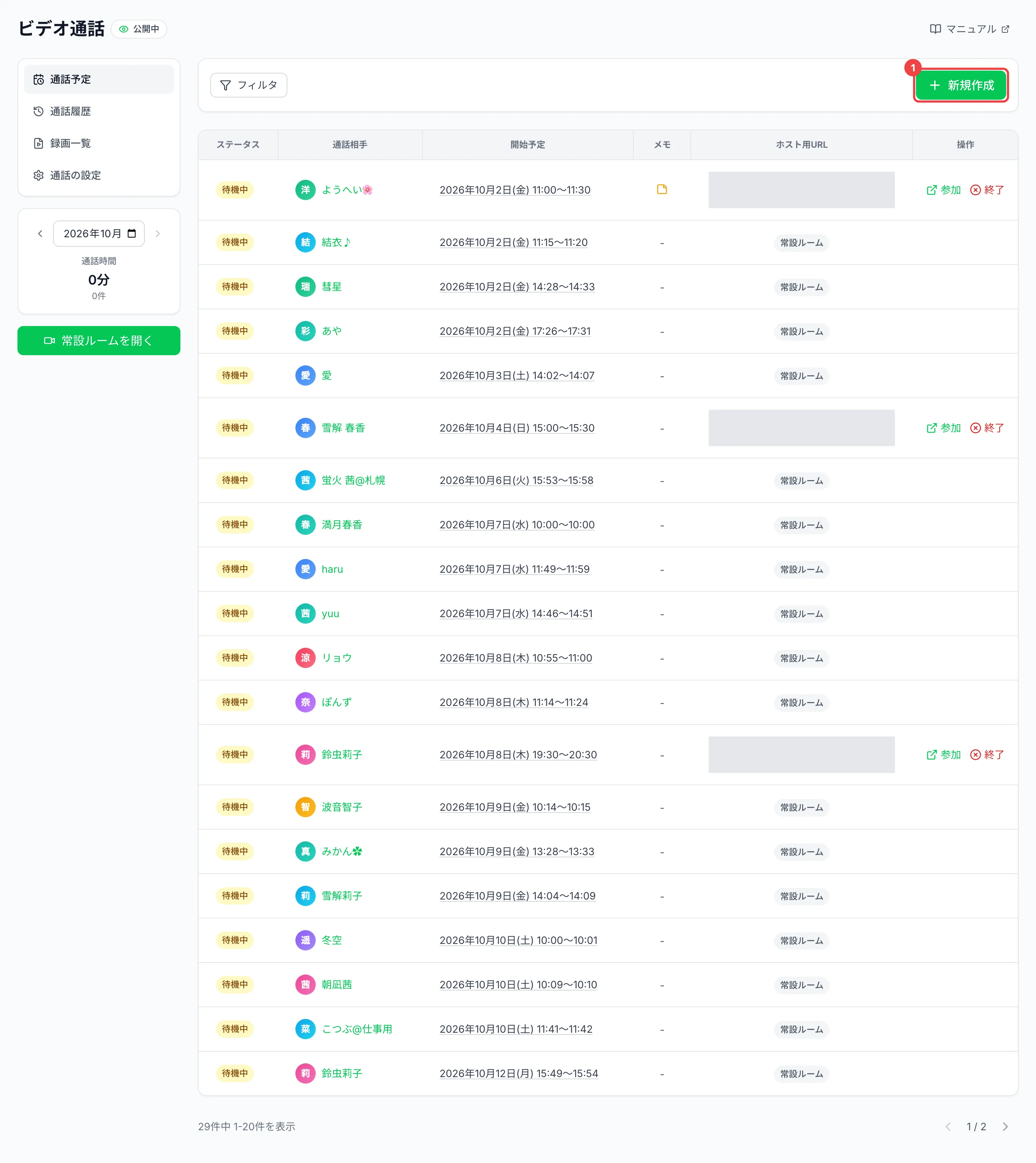Click 常設ルームを開く button
The image size is (1036, 1163).
99,341
